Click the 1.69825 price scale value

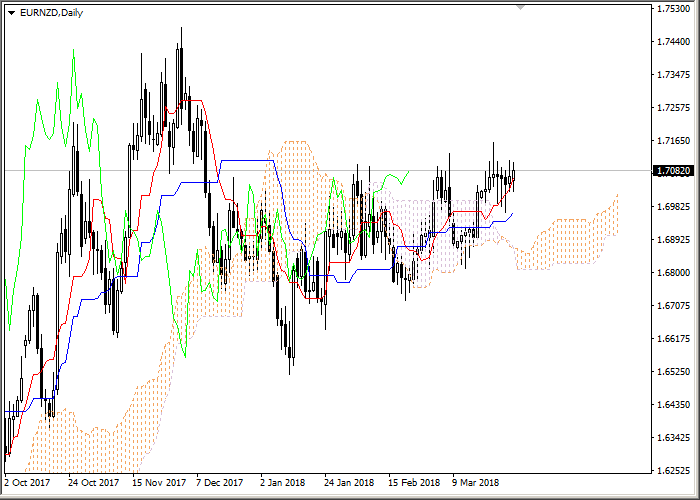[x=674, y=207]
